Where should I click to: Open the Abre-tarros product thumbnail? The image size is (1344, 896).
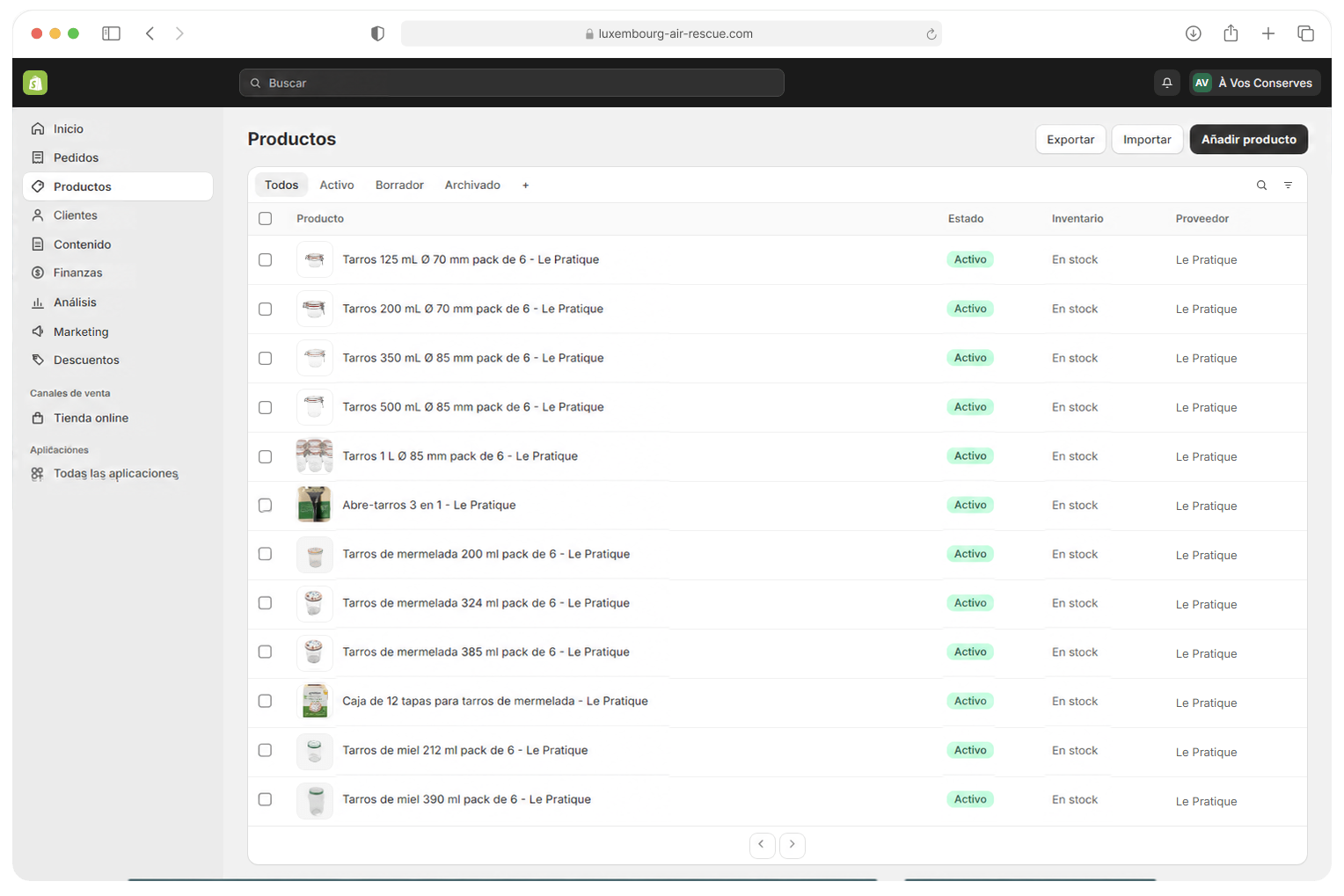click(x=315, y=505)
